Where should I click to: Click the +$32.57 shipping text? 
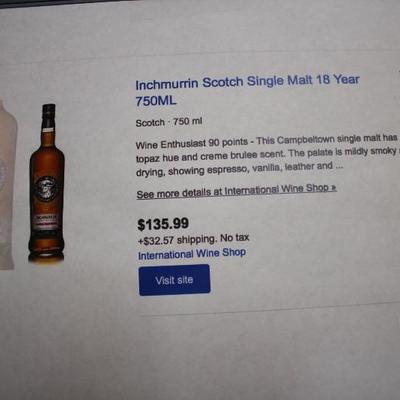pos(177,240)
